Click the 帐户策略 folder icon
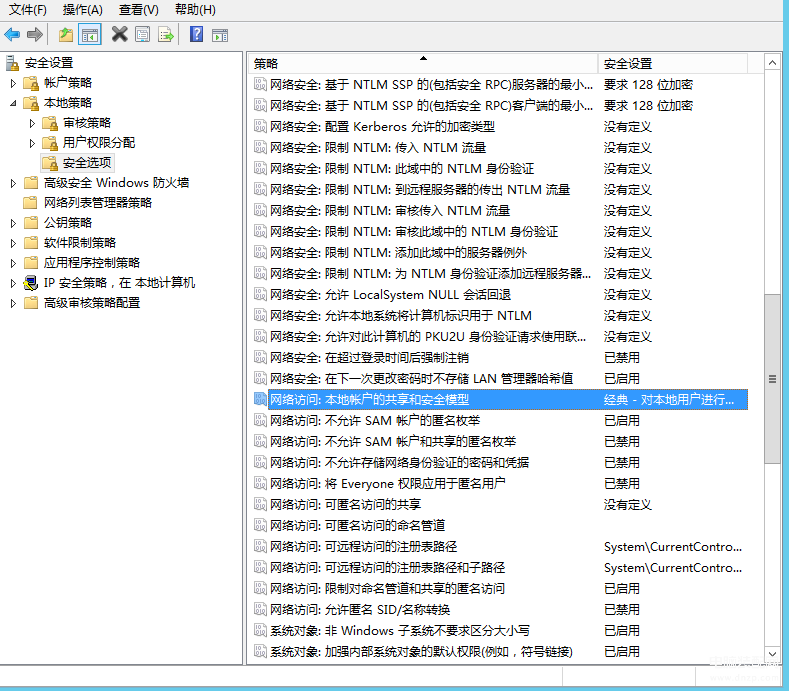 (31, 83)
